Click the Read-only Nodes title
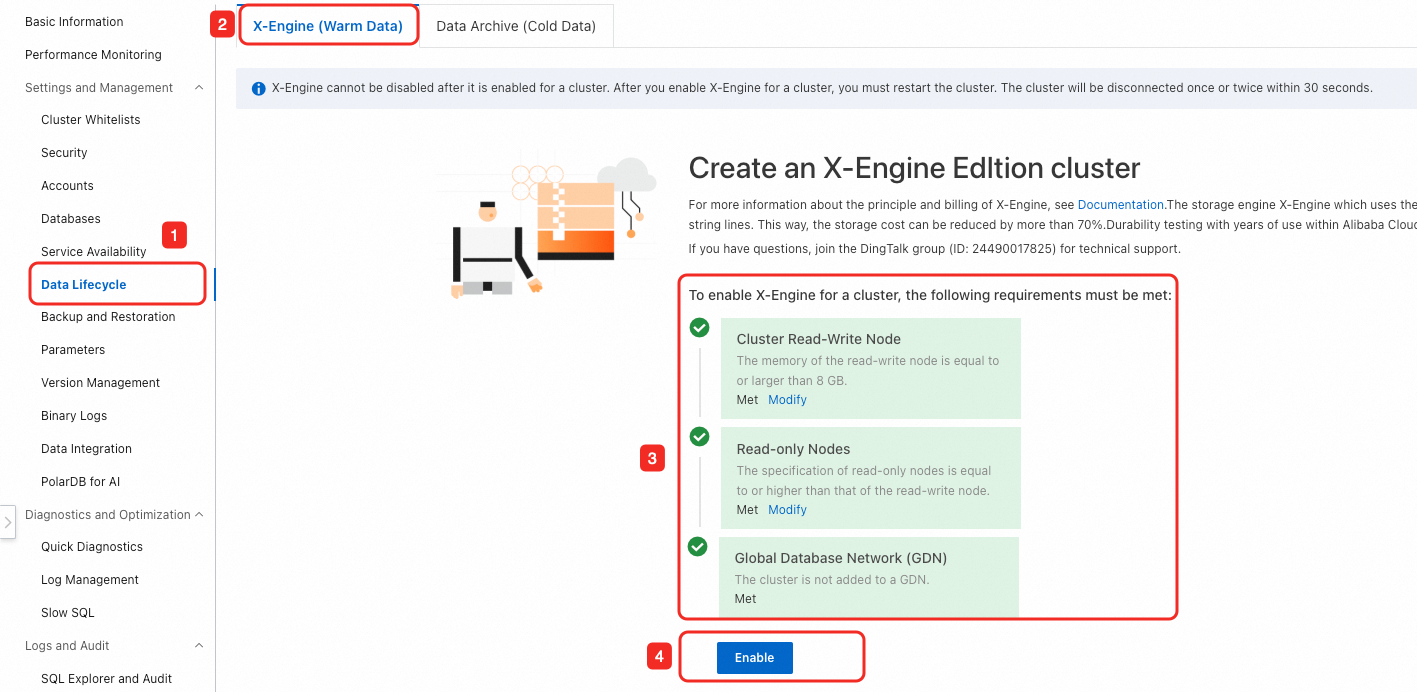 pyautogui.click(x=794, y=449)
